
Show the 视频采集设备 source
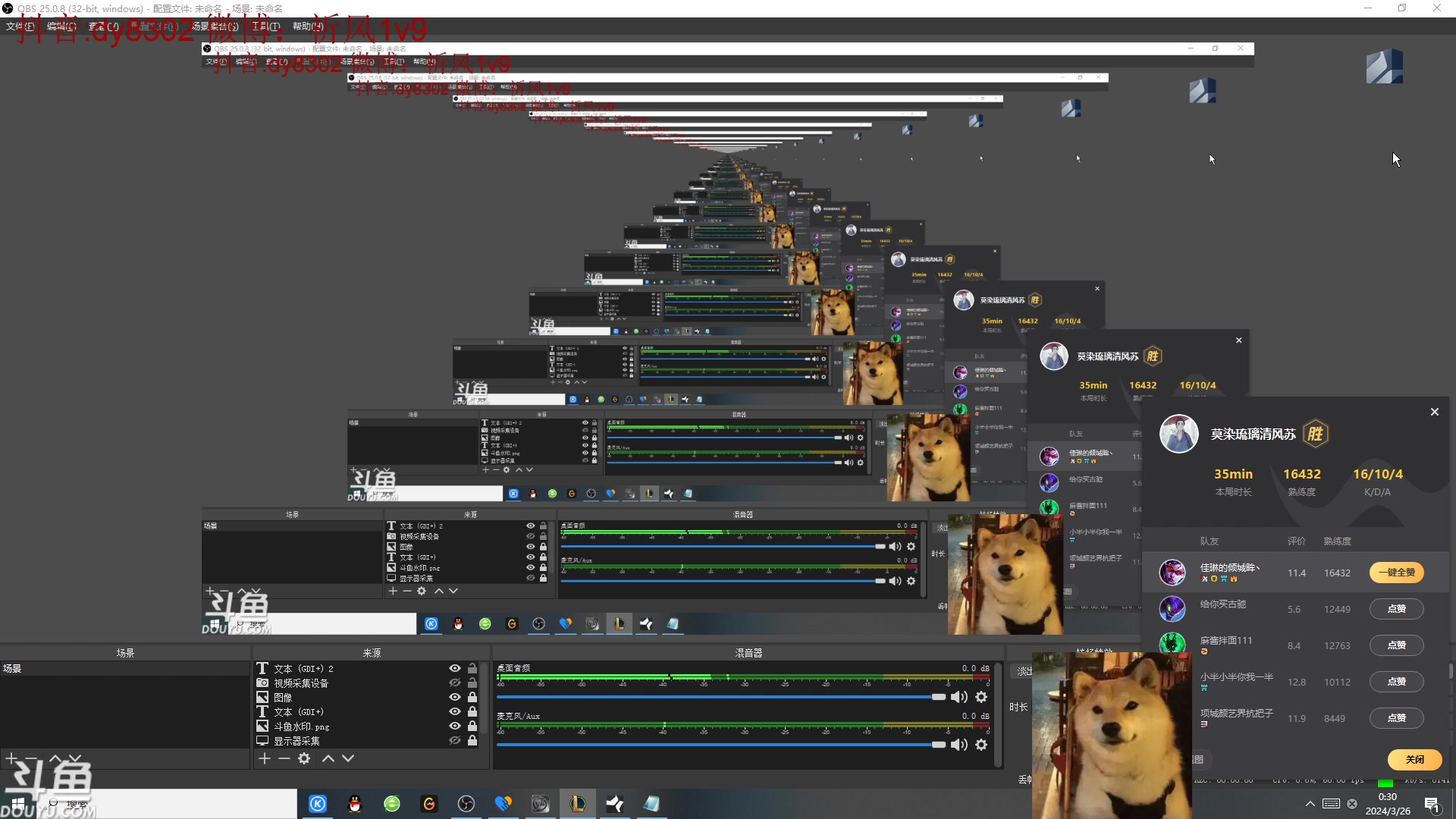pos(455,682)
